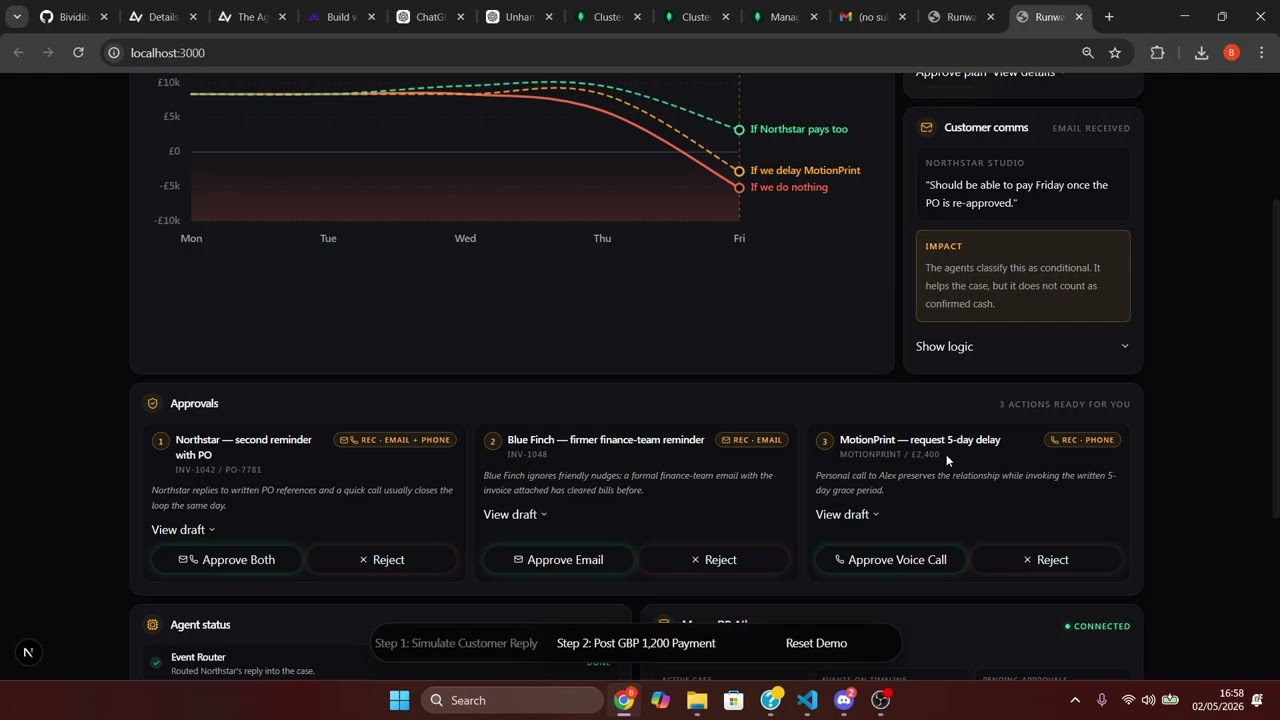
Task: Click the Customer comms envelope icon
Action: pyautogui.click(x=926, y=128)
